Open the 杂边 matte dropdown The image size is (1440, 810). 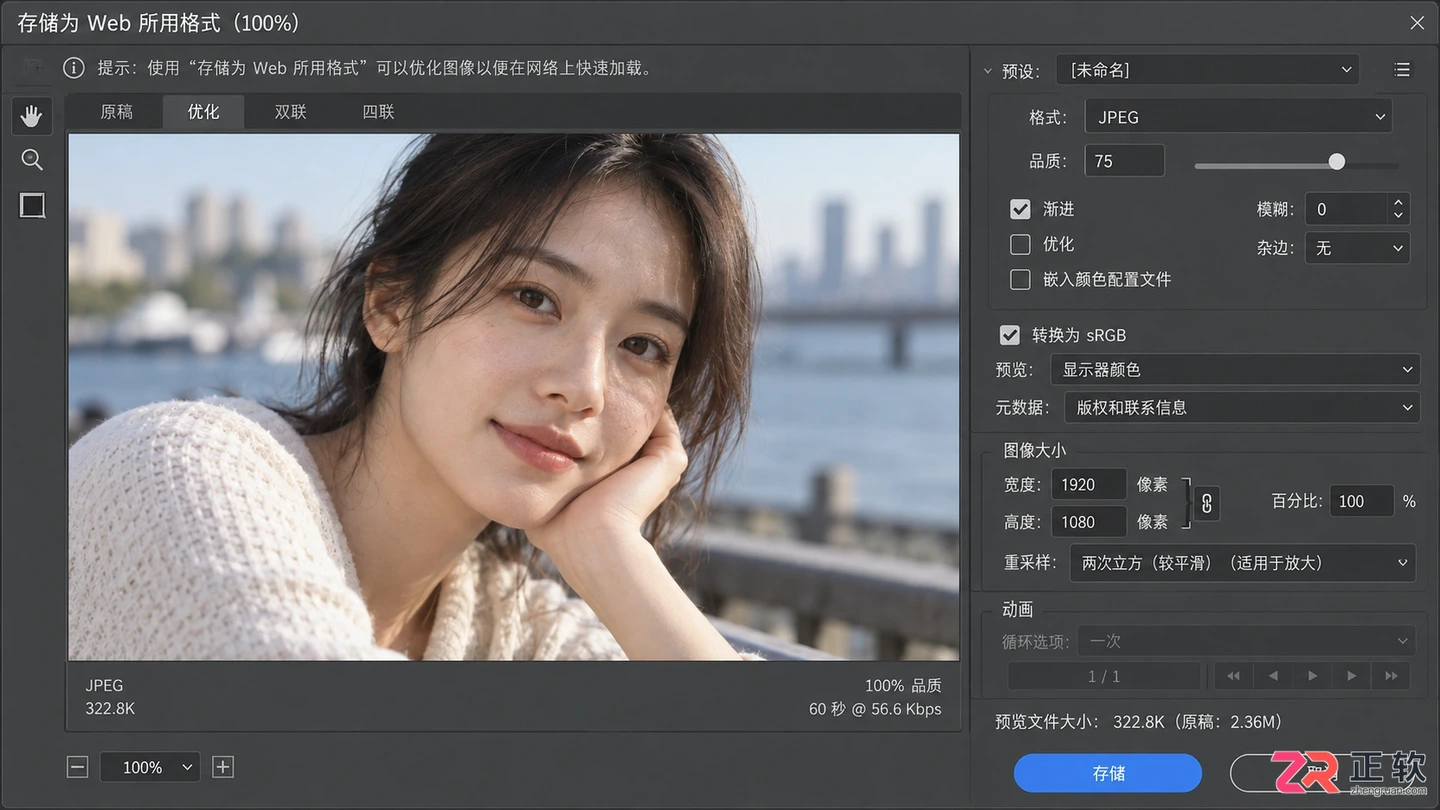coord(1357,248)
